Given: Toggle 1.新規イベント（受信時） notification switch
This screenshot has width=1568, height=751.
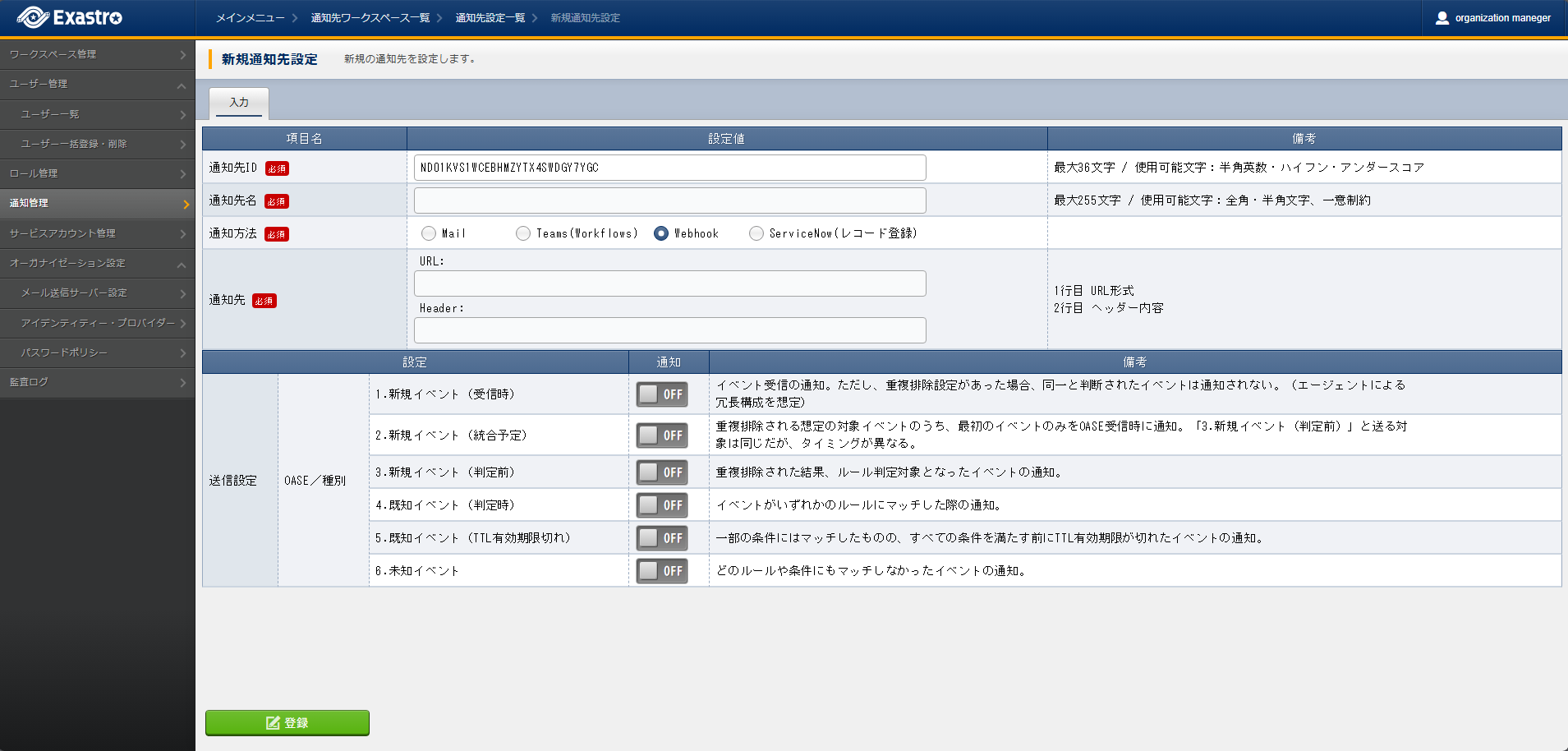Looking at the screenshot, I should click(x=662, y=394).
